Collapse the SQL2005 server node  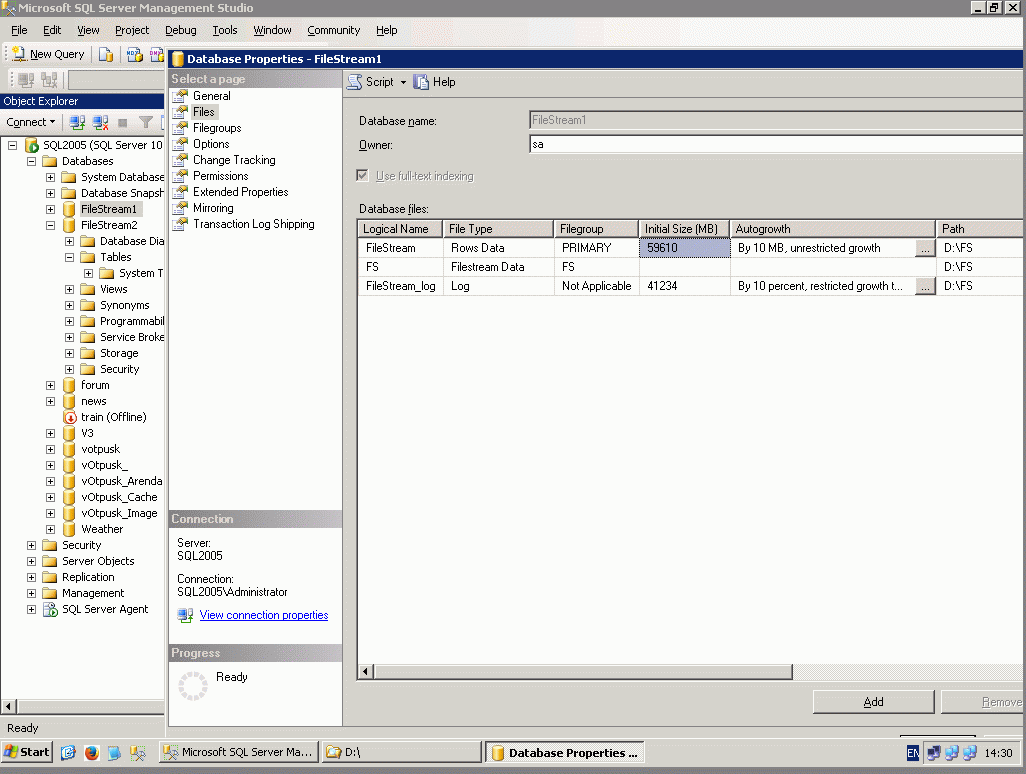click(x=12, y=145)
